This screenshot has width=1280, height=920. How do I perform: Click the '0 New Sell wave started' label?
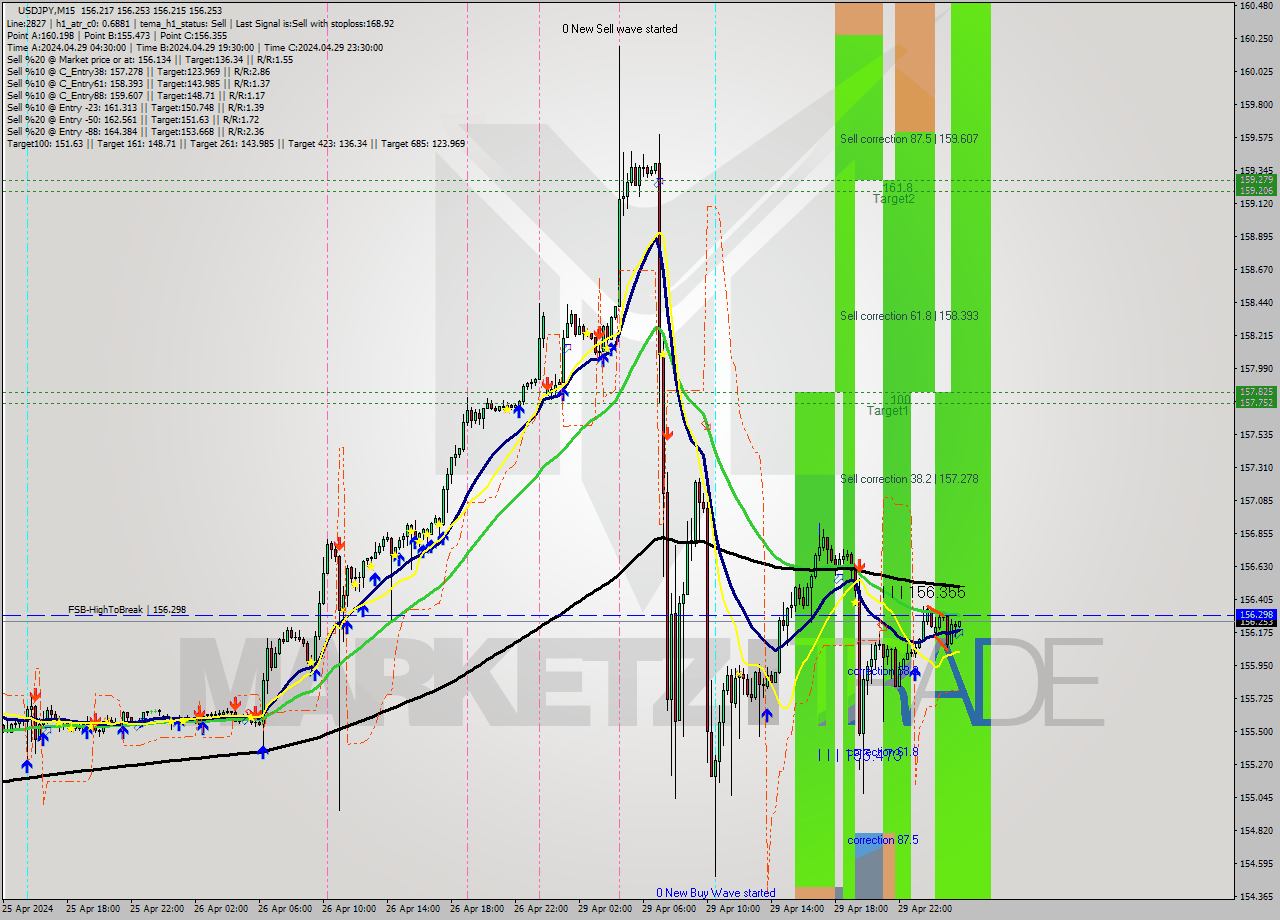pyautogui.click(x=620, y=29)
